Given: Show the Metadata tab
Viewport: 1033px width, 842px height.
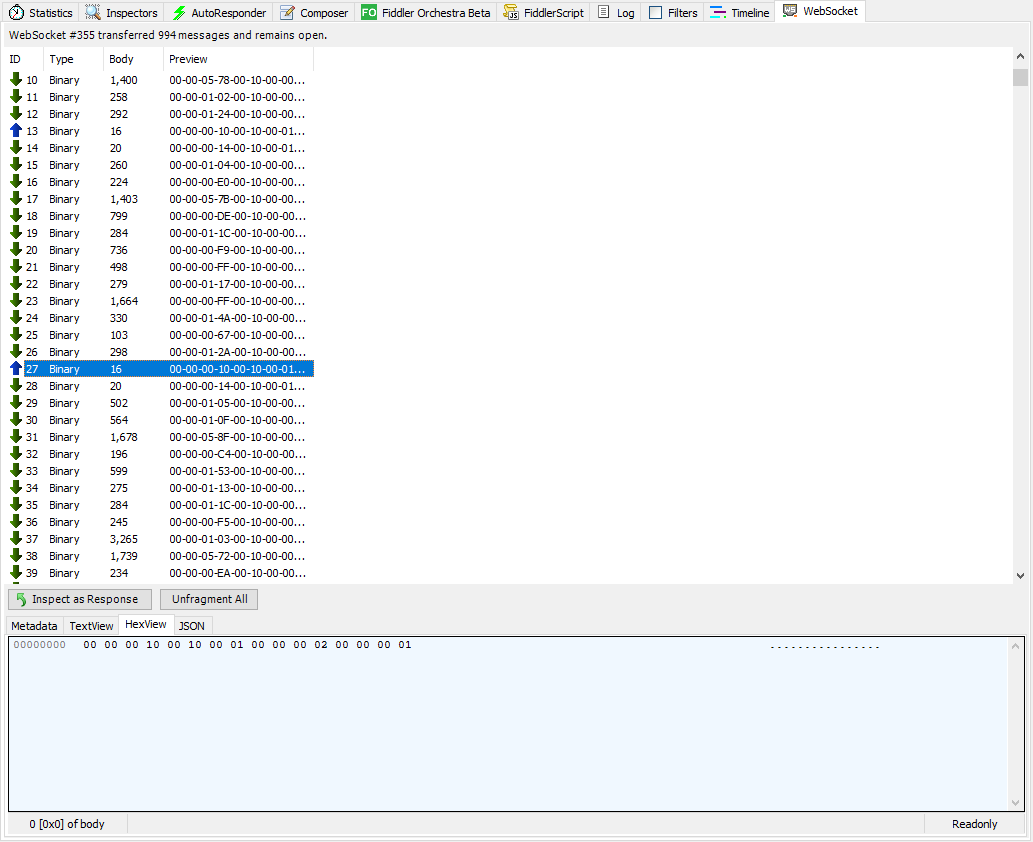Looking at the screenshot, I should (34, 626).
